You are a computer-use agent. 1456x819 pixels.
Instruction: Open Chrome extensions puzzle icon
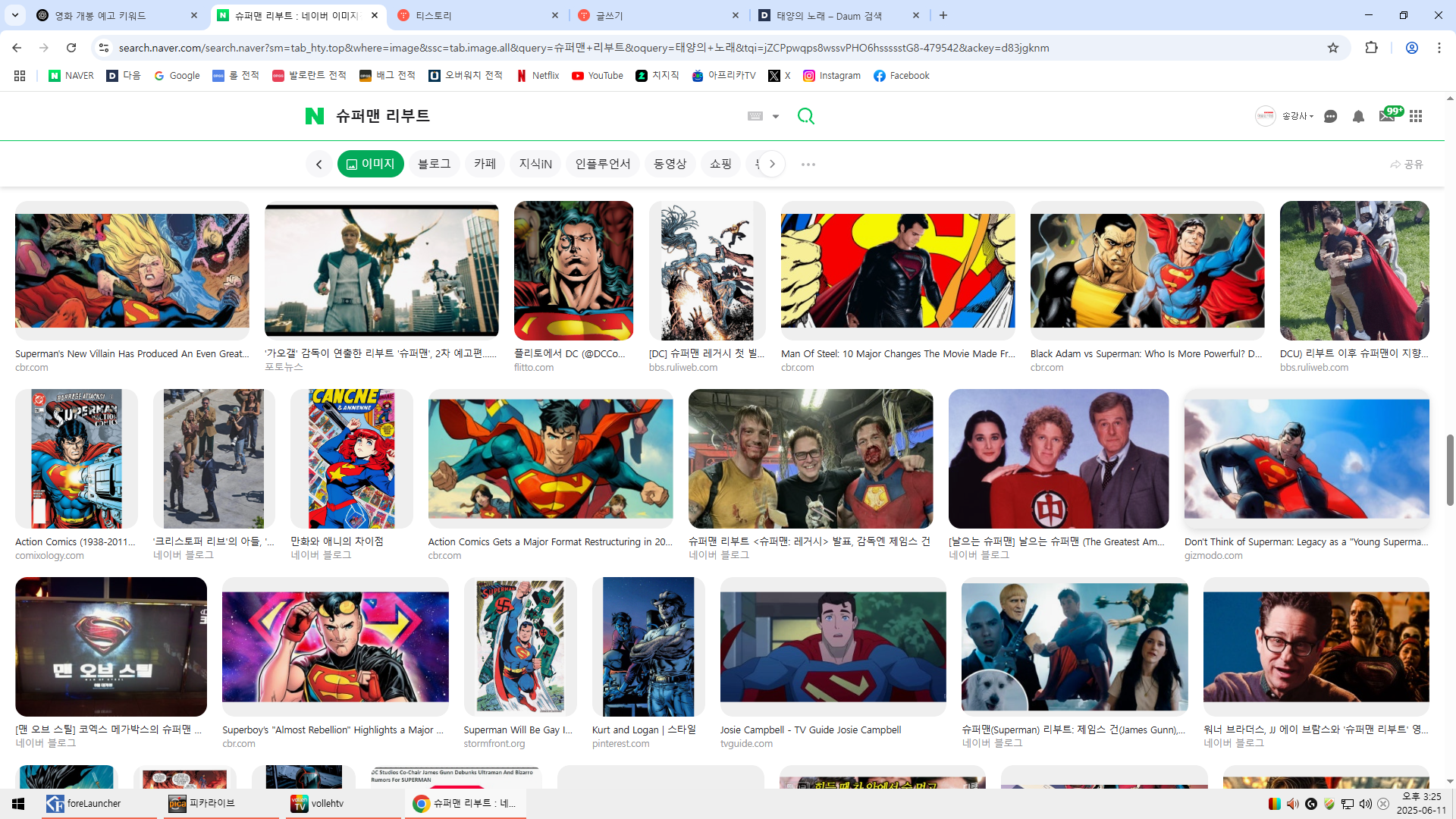click(1371, 48)
